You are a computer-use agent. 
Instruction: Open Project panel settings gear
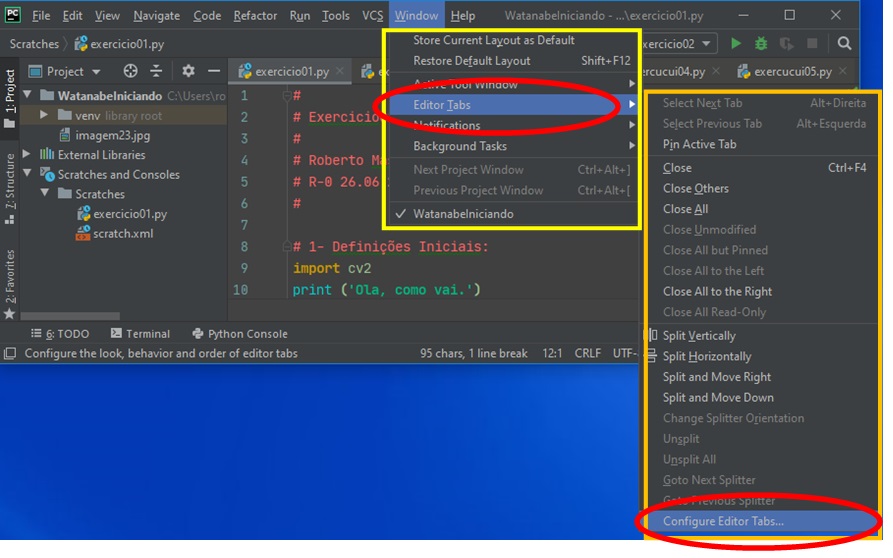coord(188,71)
